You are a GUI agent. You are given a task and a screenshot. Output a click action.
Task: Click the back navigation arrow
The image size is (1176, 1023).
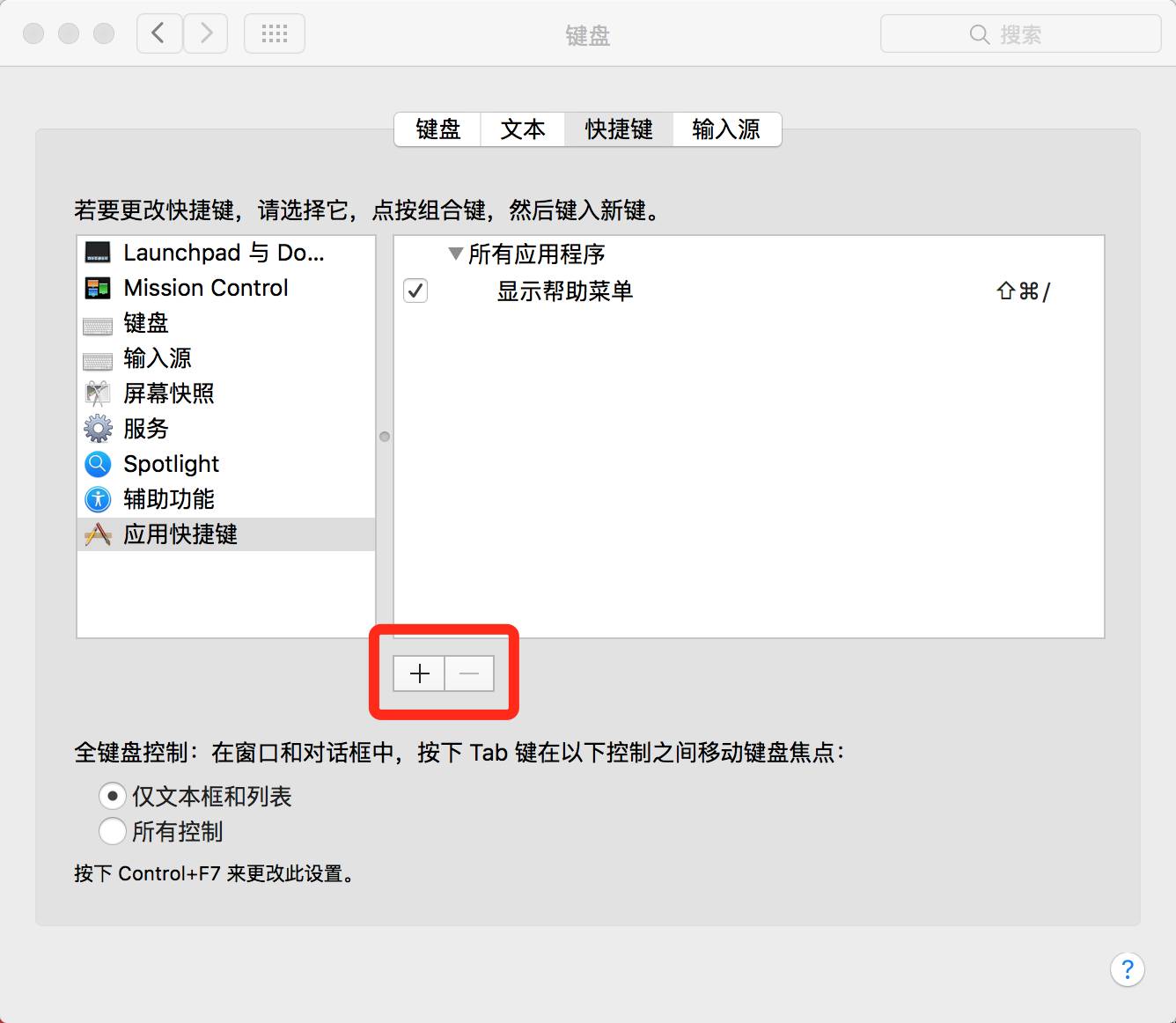pos(159,34)
